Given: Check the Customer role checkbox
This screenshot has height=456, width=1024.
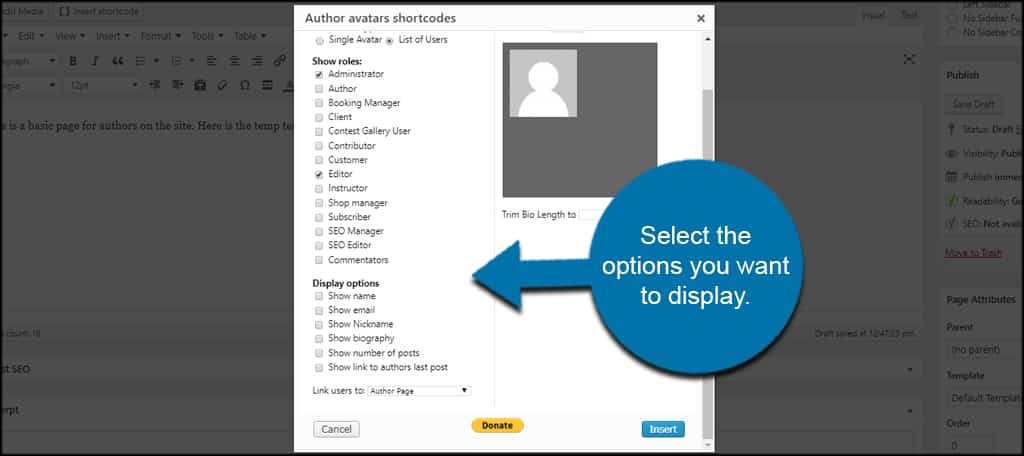Looking at the screenshot, I should [x=319, y=160].
